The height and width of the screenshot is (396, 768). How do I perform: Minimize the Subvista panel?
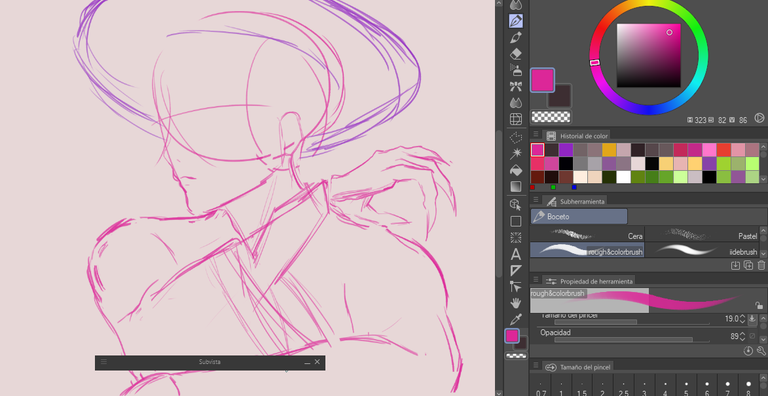pyautogui.click(x=307, y=362)
